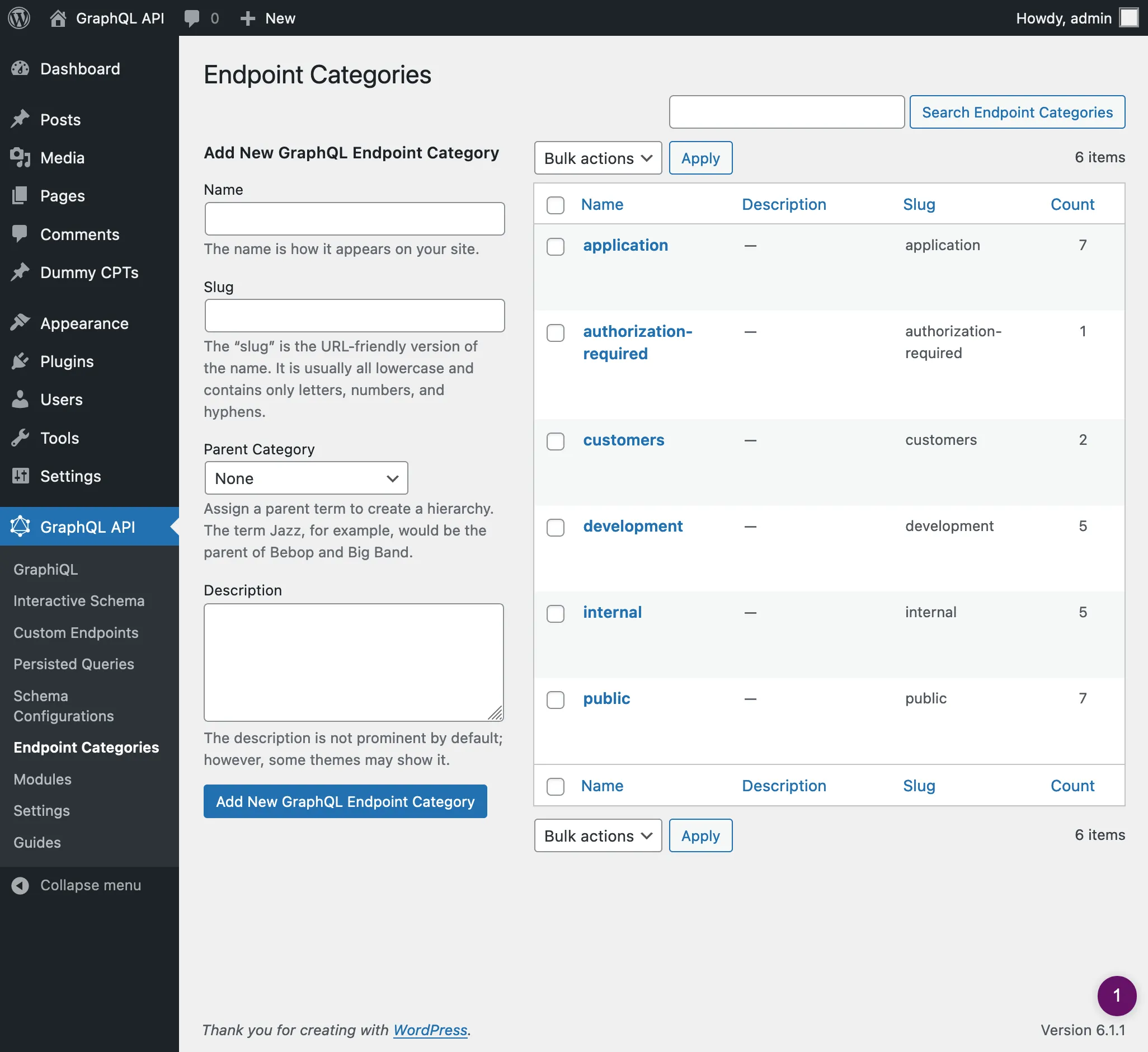Click the Name input field
This screenshot has height=1052, width=1148.
[x=354, y=217]
